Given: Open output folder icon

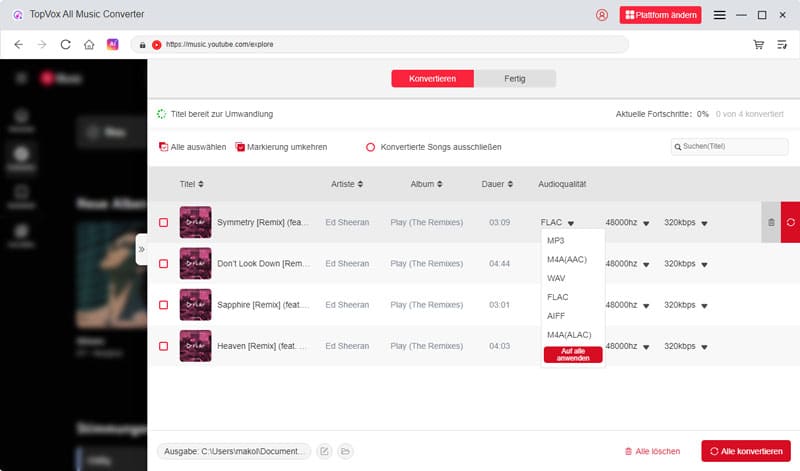Looking at the screenshot, I should point(345,451).
